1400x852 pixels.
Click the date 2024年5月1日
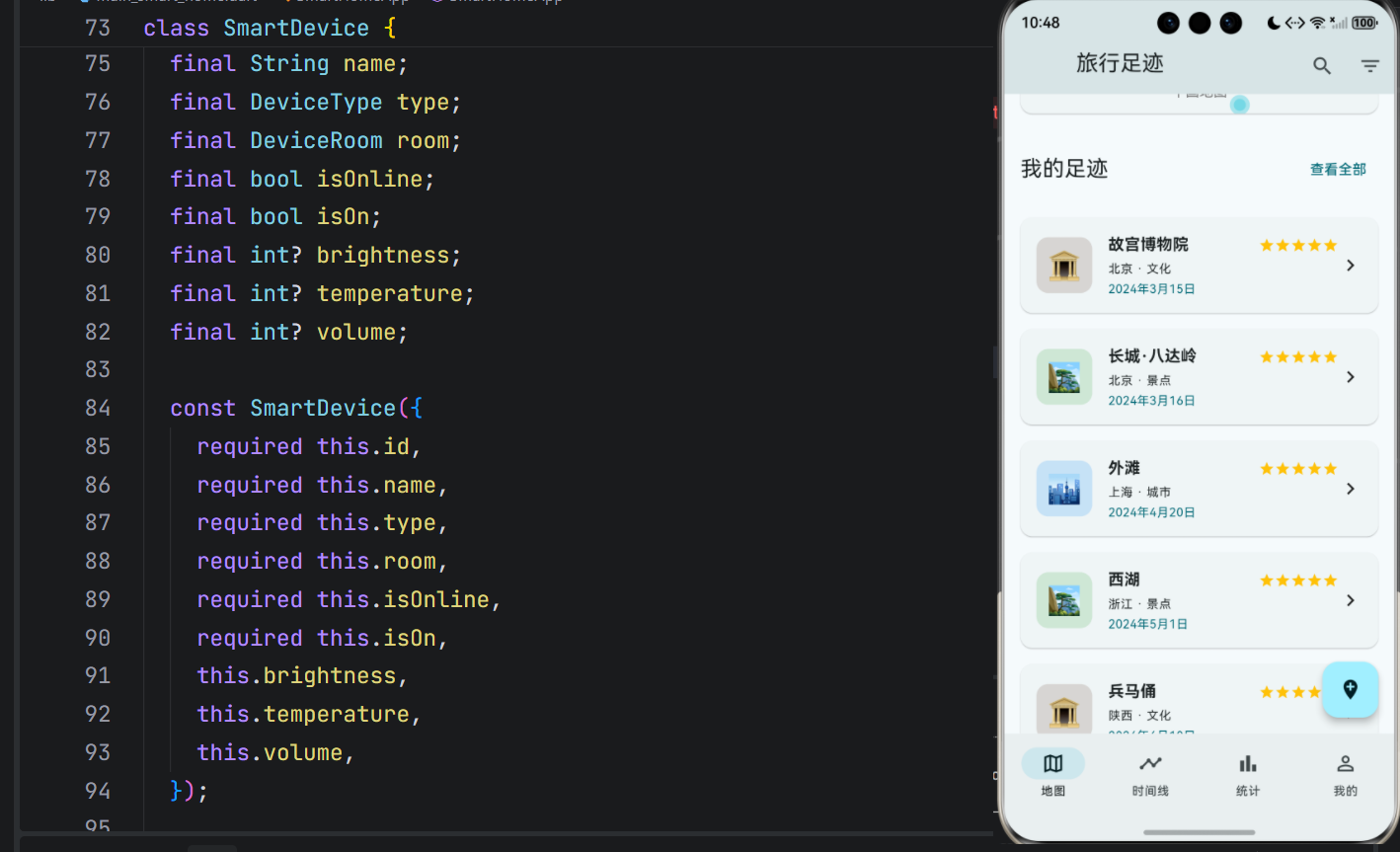click(x=1147, y=624)
